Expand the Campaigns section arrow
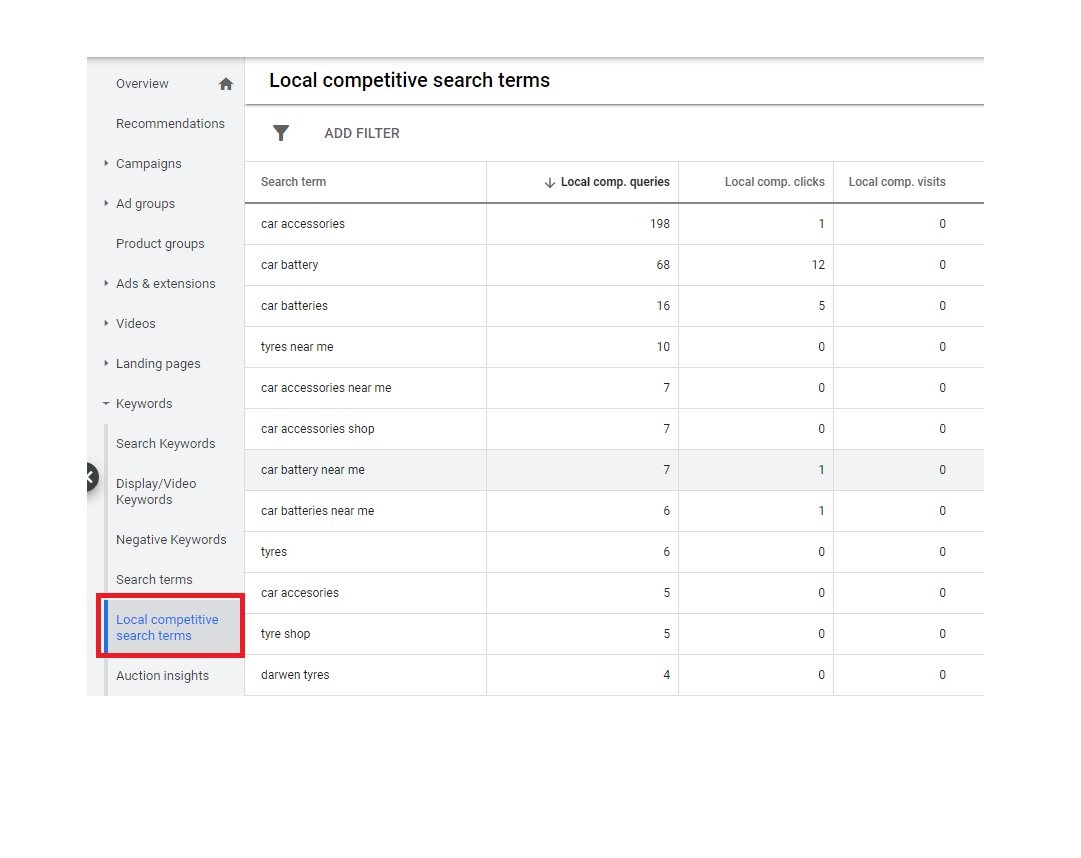The width and height of the screenshot is (1081, 858). pos(106,163)
